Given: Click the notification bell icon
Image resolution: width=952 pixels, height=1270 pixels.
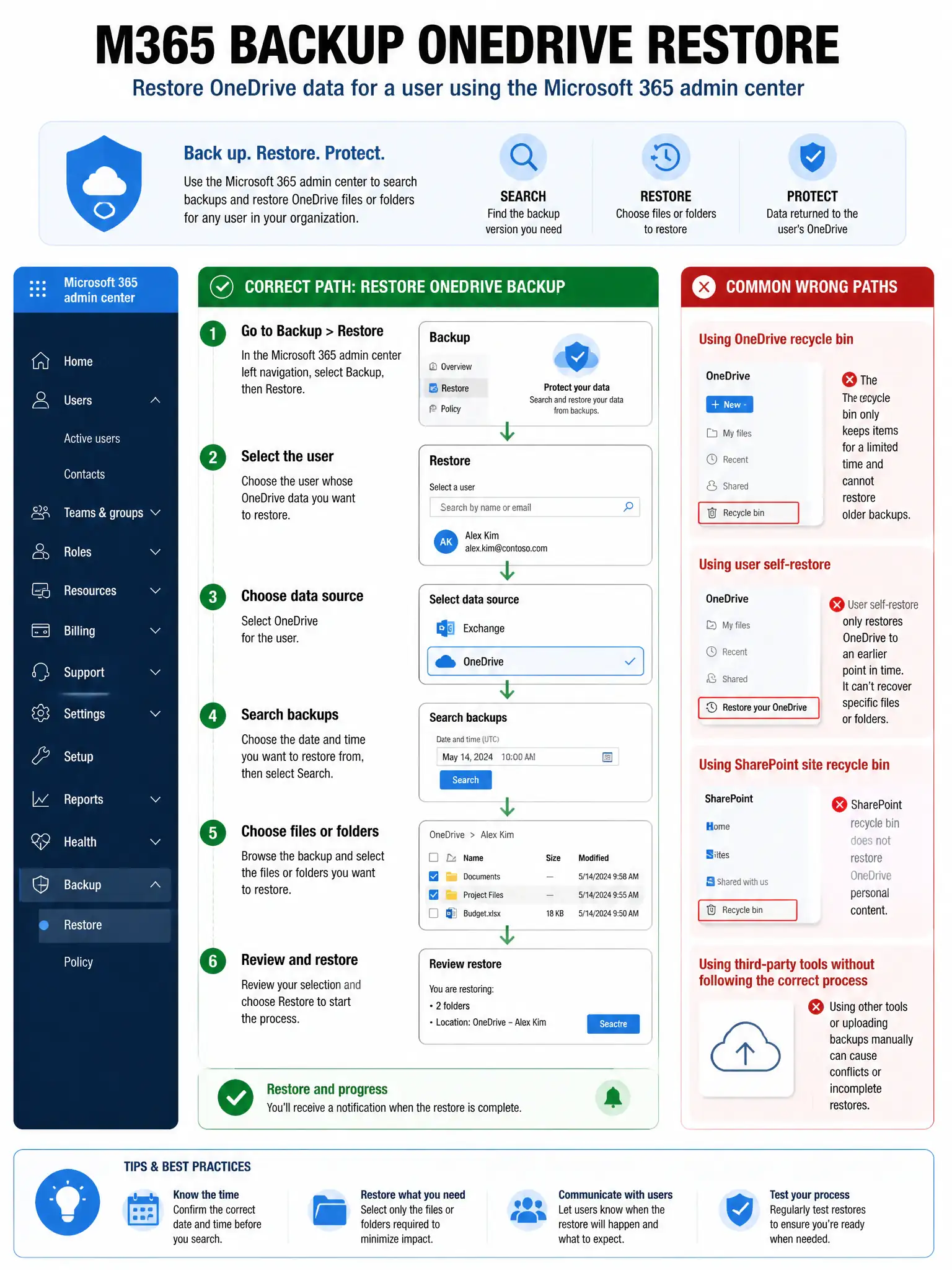Looking at the screenshot, I should 613,1097.
